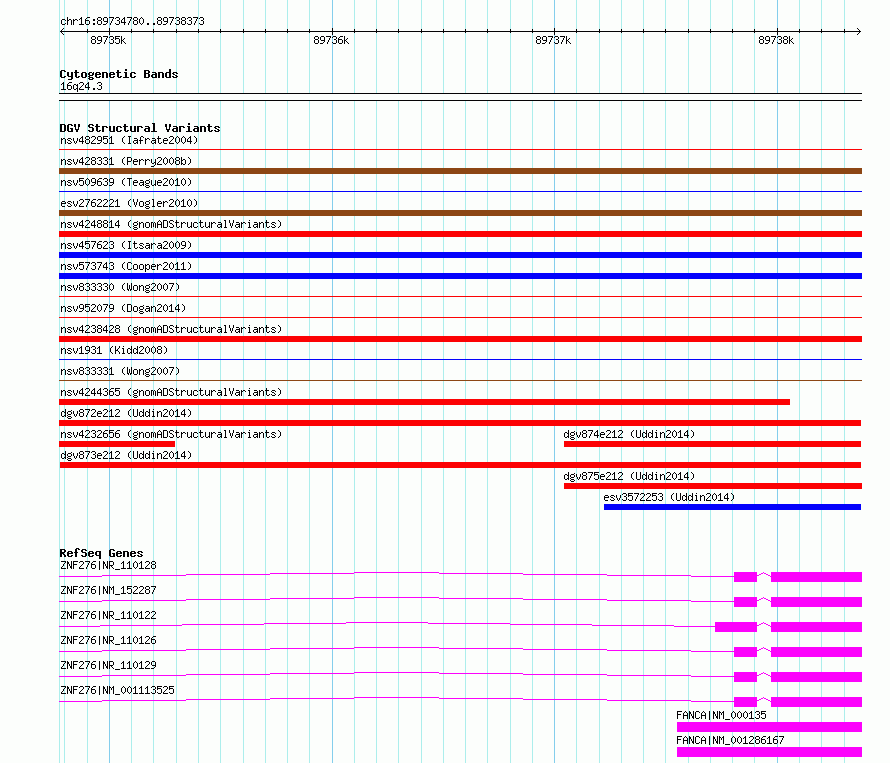Click the DGV Structural Variants track title

click(x=140, y=128)
